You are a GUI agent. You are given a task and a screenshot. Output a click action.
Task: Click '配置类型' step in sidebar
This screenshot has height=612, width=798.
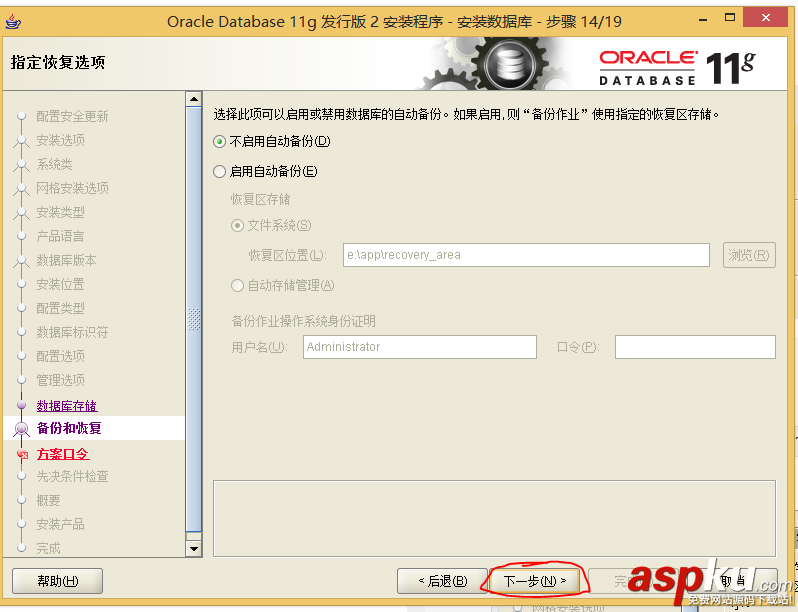(x=61, y=308)
